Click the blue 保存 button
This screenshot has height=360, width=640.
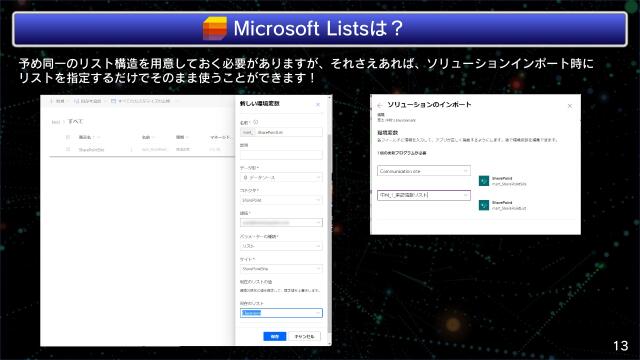coord(275,336)
